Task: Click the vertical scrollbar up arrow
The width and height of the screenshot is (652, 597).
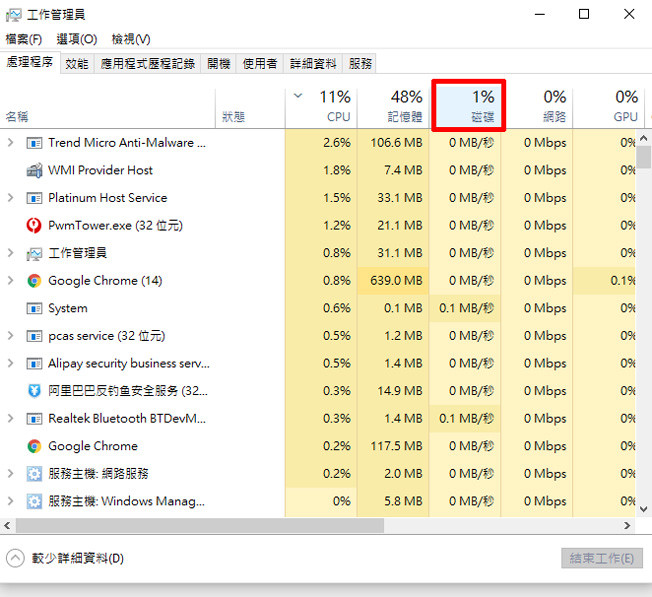Action: pyautogui.click(x=644, y=138)
